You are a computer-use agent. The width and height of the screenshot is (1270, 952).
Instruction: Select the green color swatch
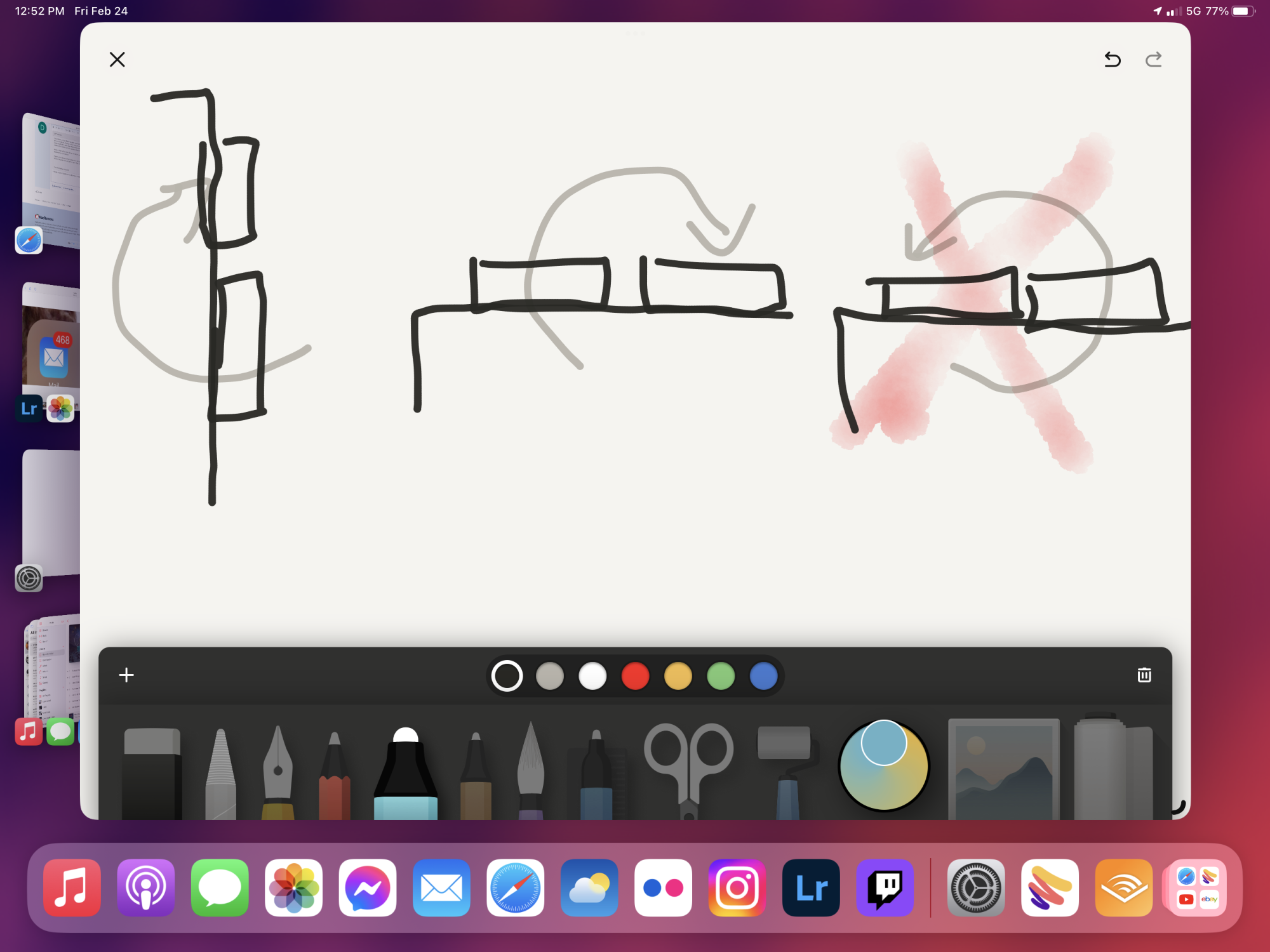[721, 676]
